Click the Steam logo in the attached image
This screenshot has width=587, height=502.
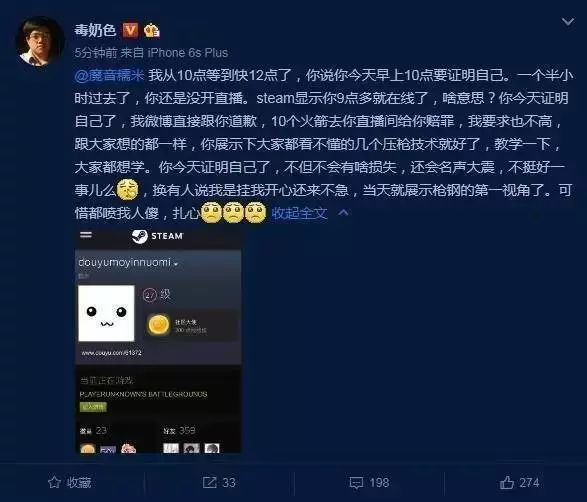[x=140, y=236]
